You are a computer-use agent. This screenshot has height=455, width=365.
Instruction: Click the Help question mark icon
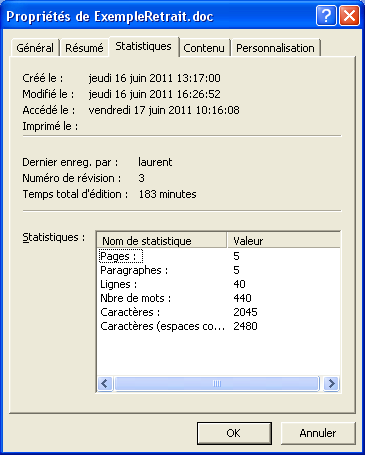coord(326,16)
